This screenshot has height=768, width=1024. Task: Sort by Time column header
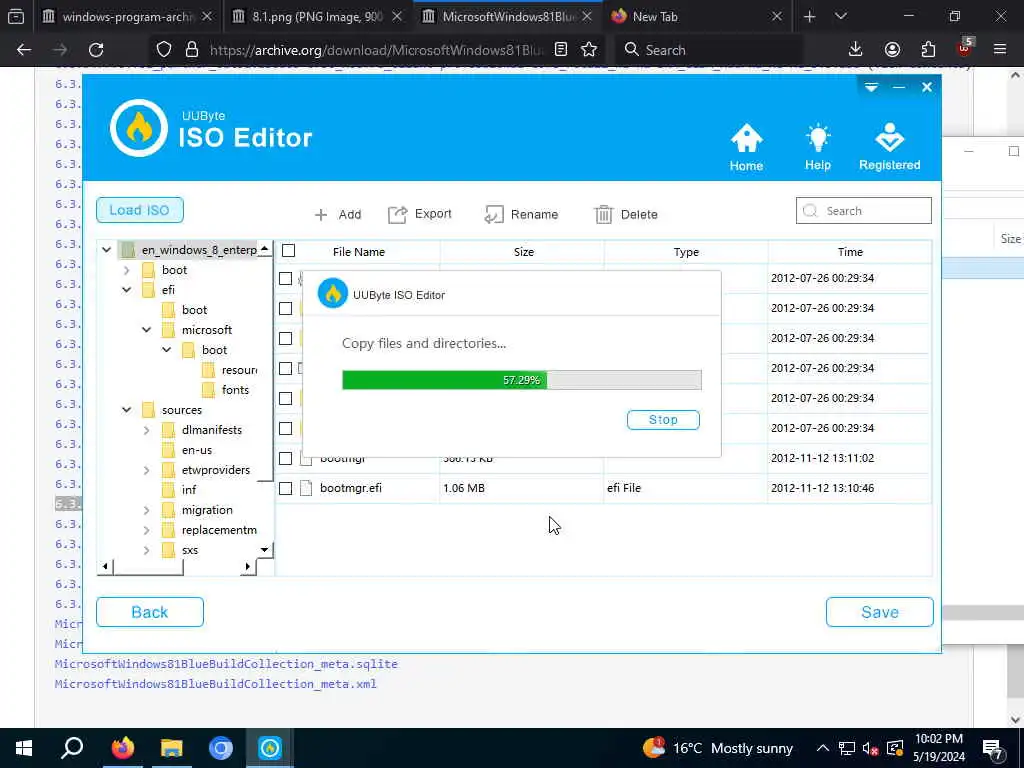[850, 252]
